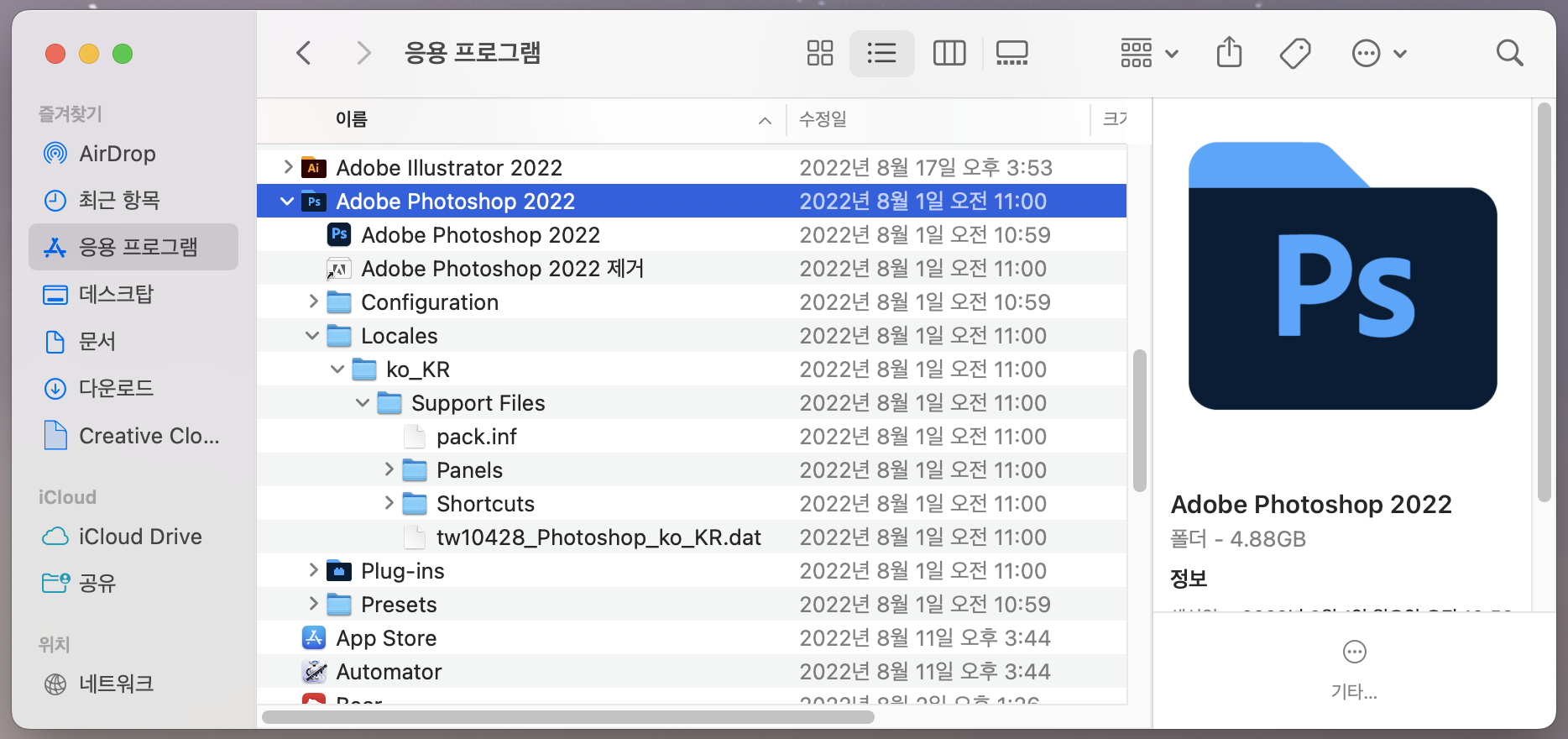Viewport: 1568px width, 739px height.
Task: Select the pack.inf file
Action: coord(476,437)
